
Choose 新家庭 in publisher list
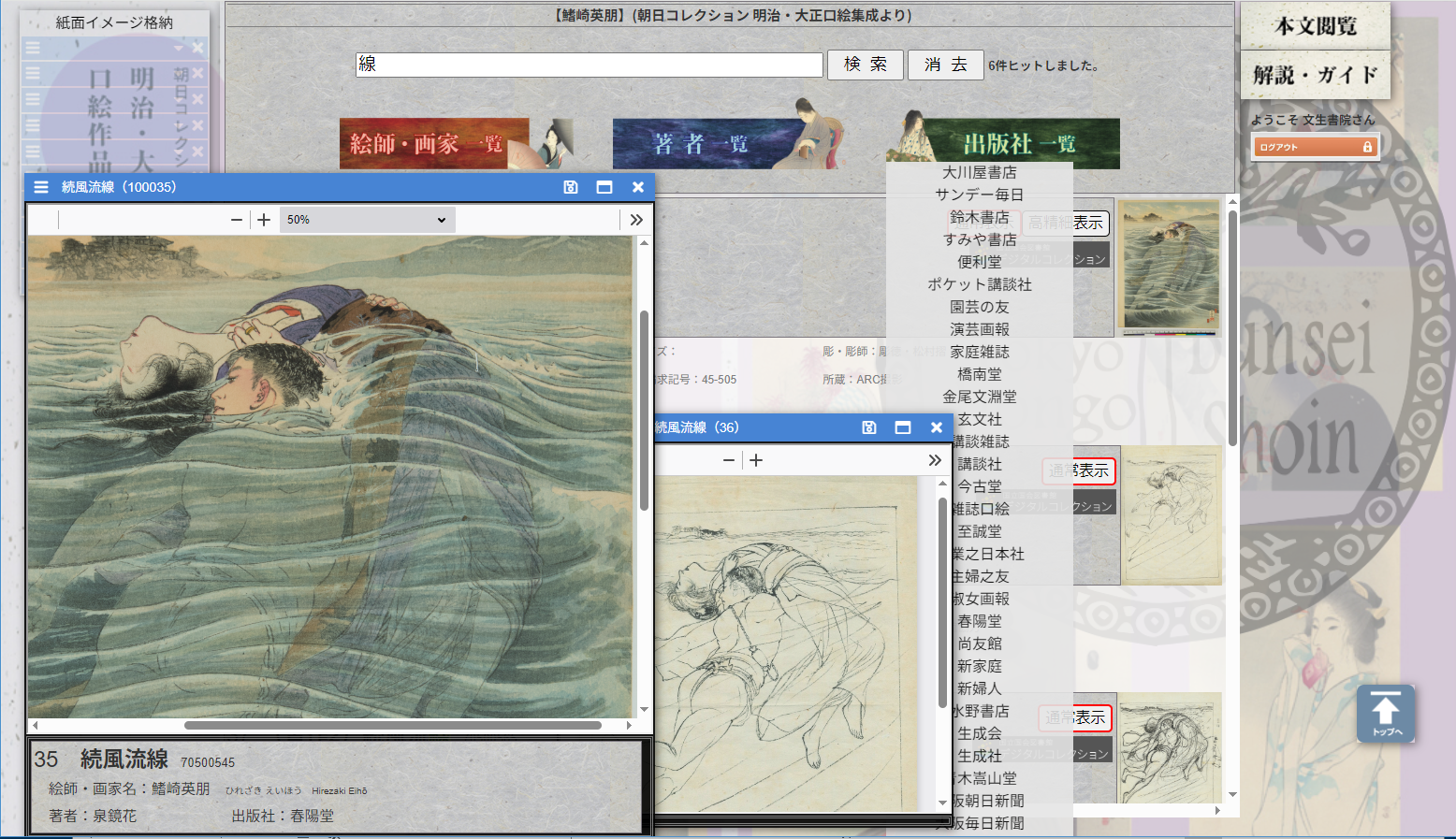[980, 666]
